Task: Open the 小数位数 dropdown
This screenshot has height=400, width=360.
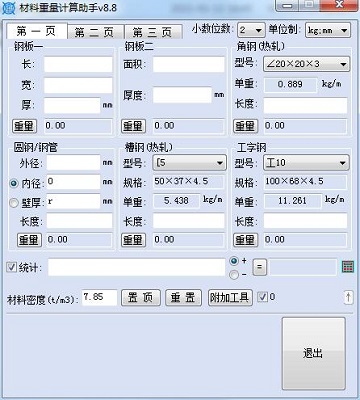Action: 251,30
